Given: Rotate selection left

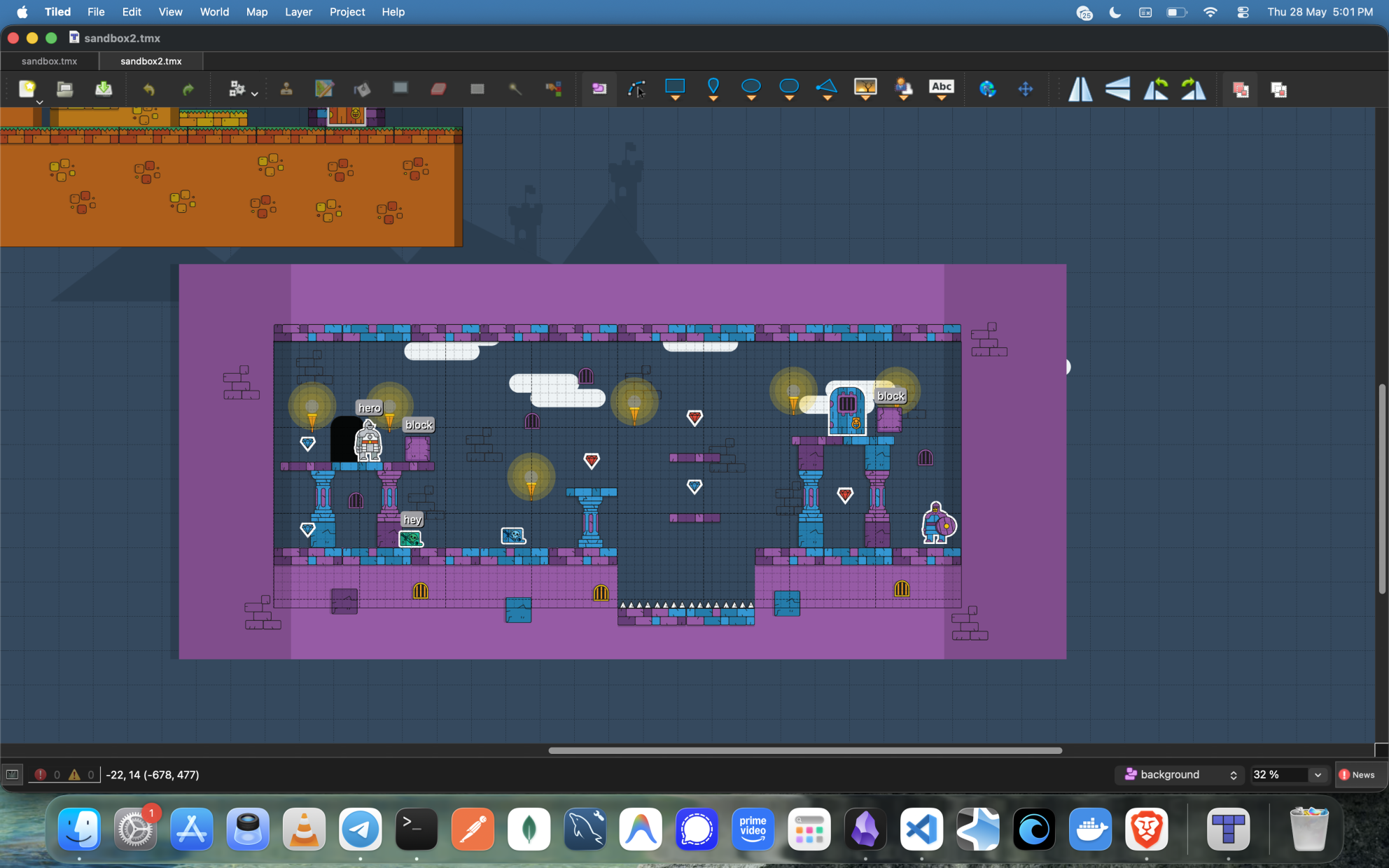Looking at the screenshot, I should (x=1156, y=89).
